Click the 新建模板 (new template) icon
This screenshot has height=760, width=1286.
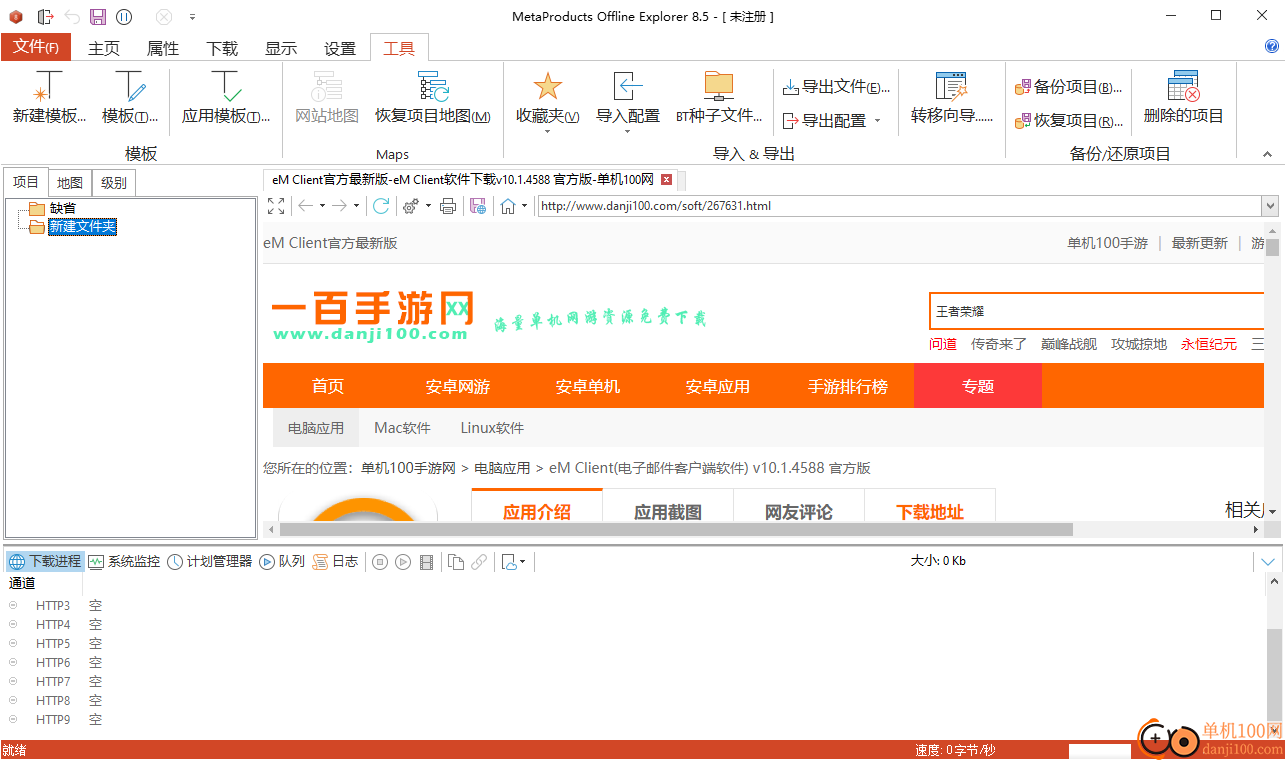48,87
